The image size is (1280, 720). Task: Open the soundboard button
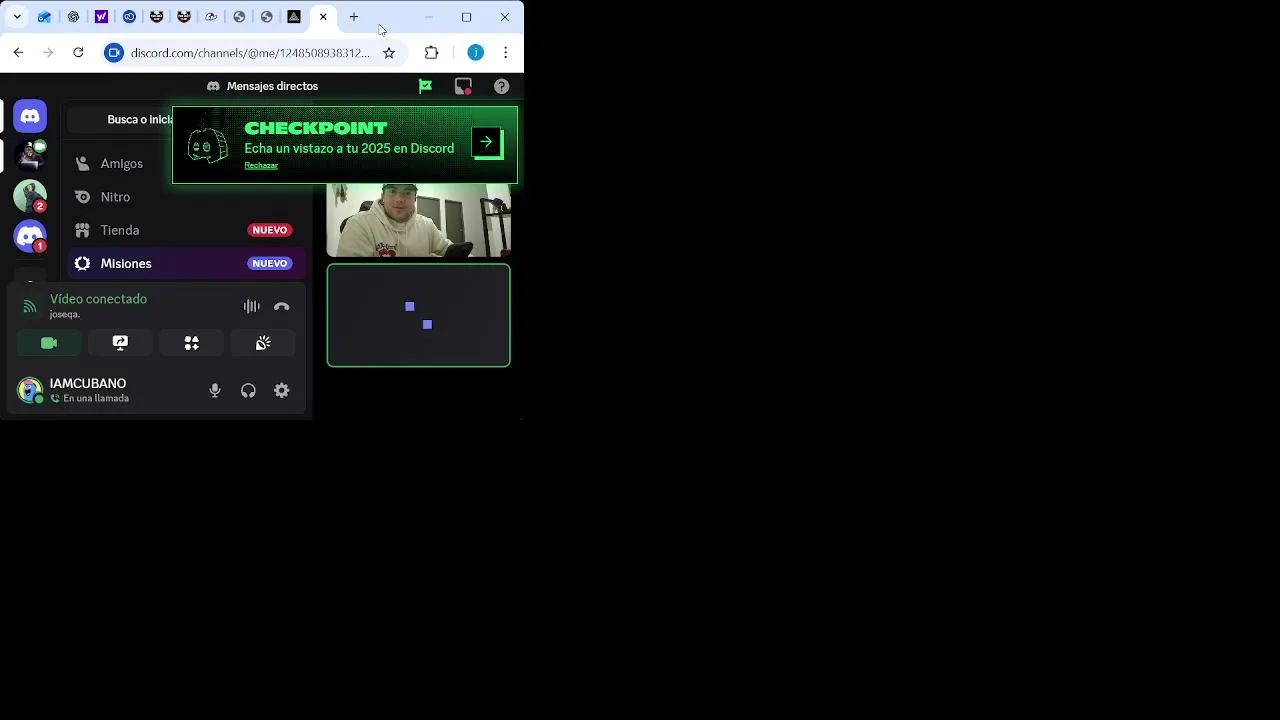(263, 343)
